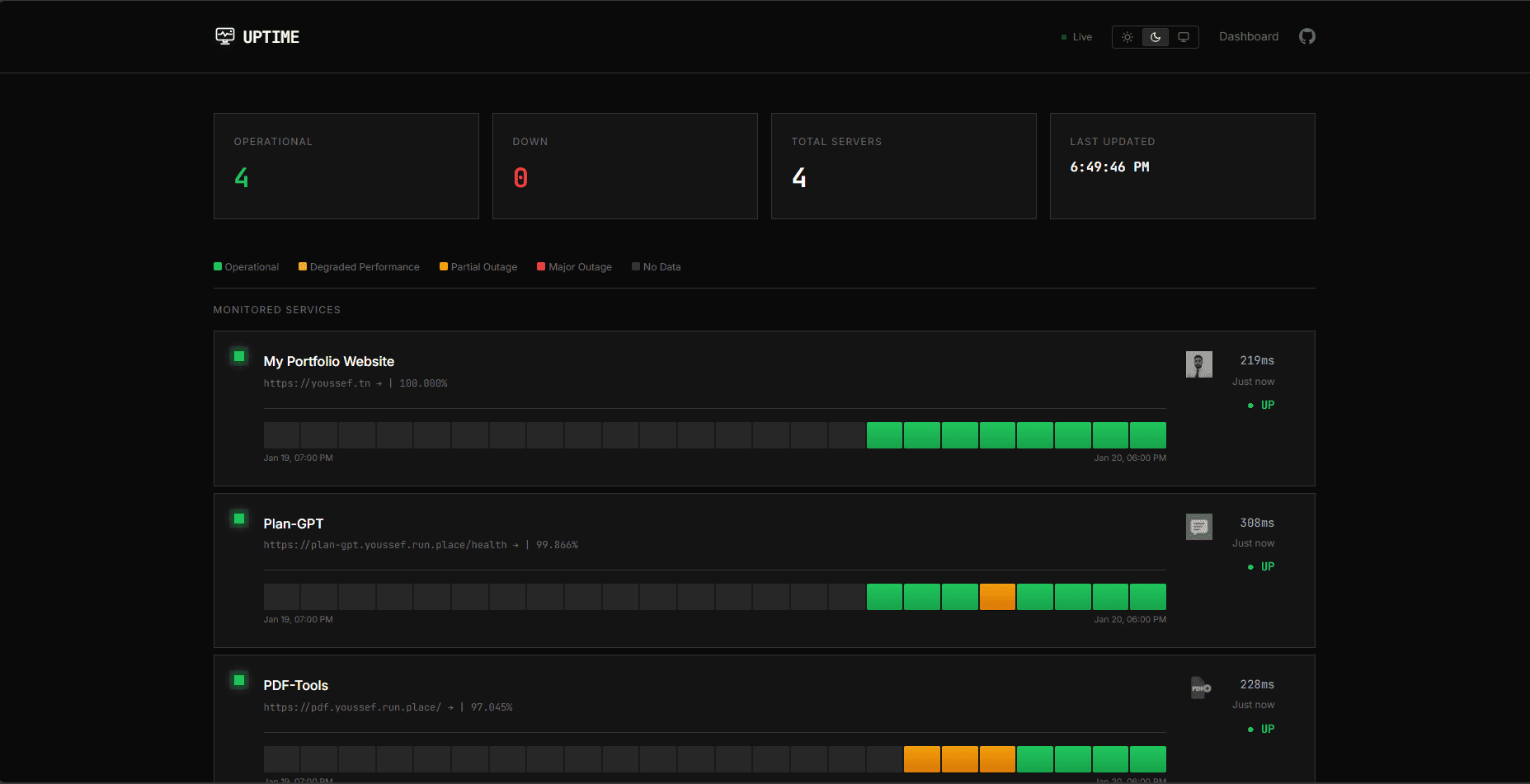Open the GitHub repository icon
1530x784 pixels.
tap(1306, 36)
